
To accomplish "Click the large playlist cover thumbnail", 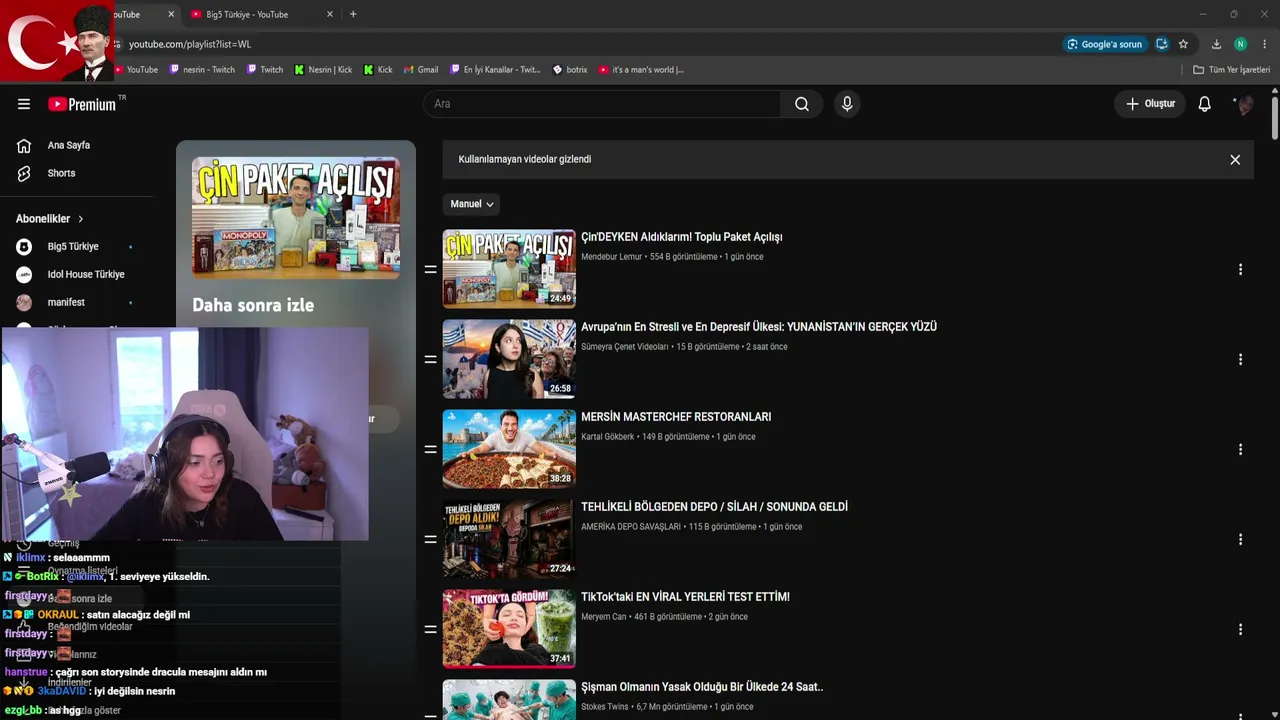I will tap(296, 217).
